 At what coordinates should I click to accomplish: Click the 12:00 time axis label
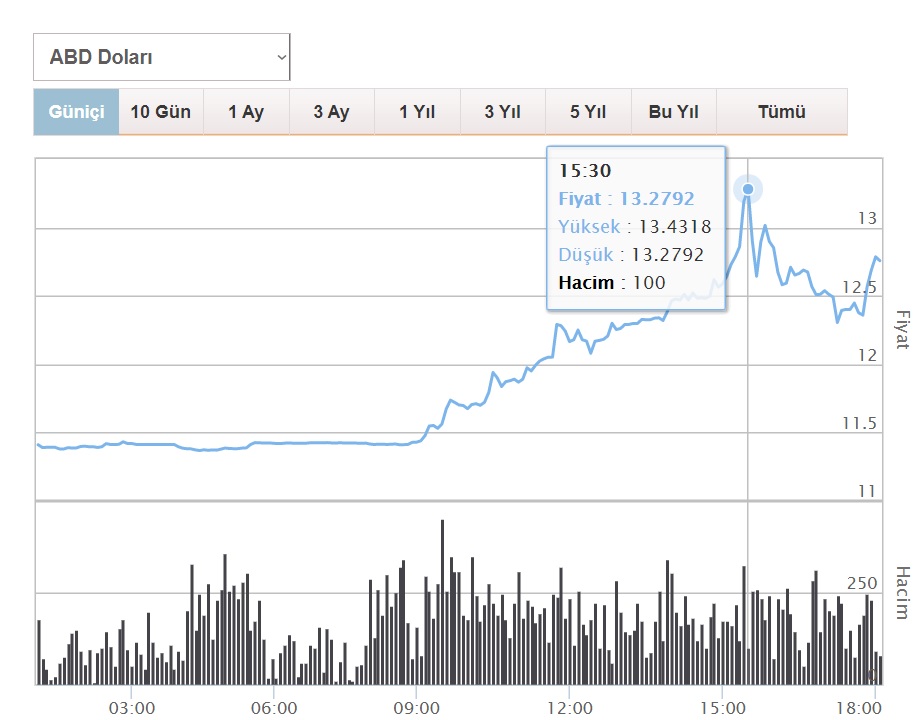(569, 708)
